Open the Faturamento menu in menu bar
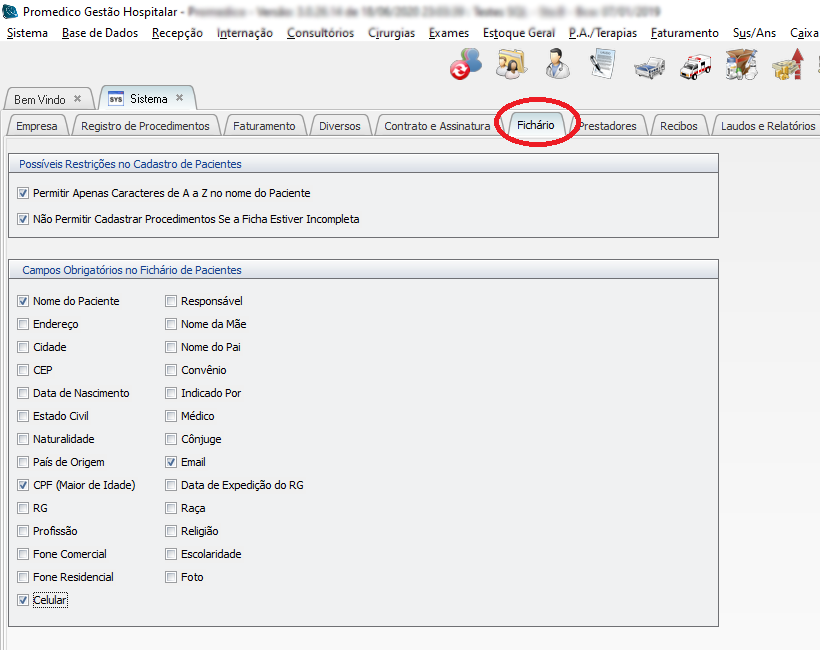Screen dimensions: 820x650 pos(684,33)
